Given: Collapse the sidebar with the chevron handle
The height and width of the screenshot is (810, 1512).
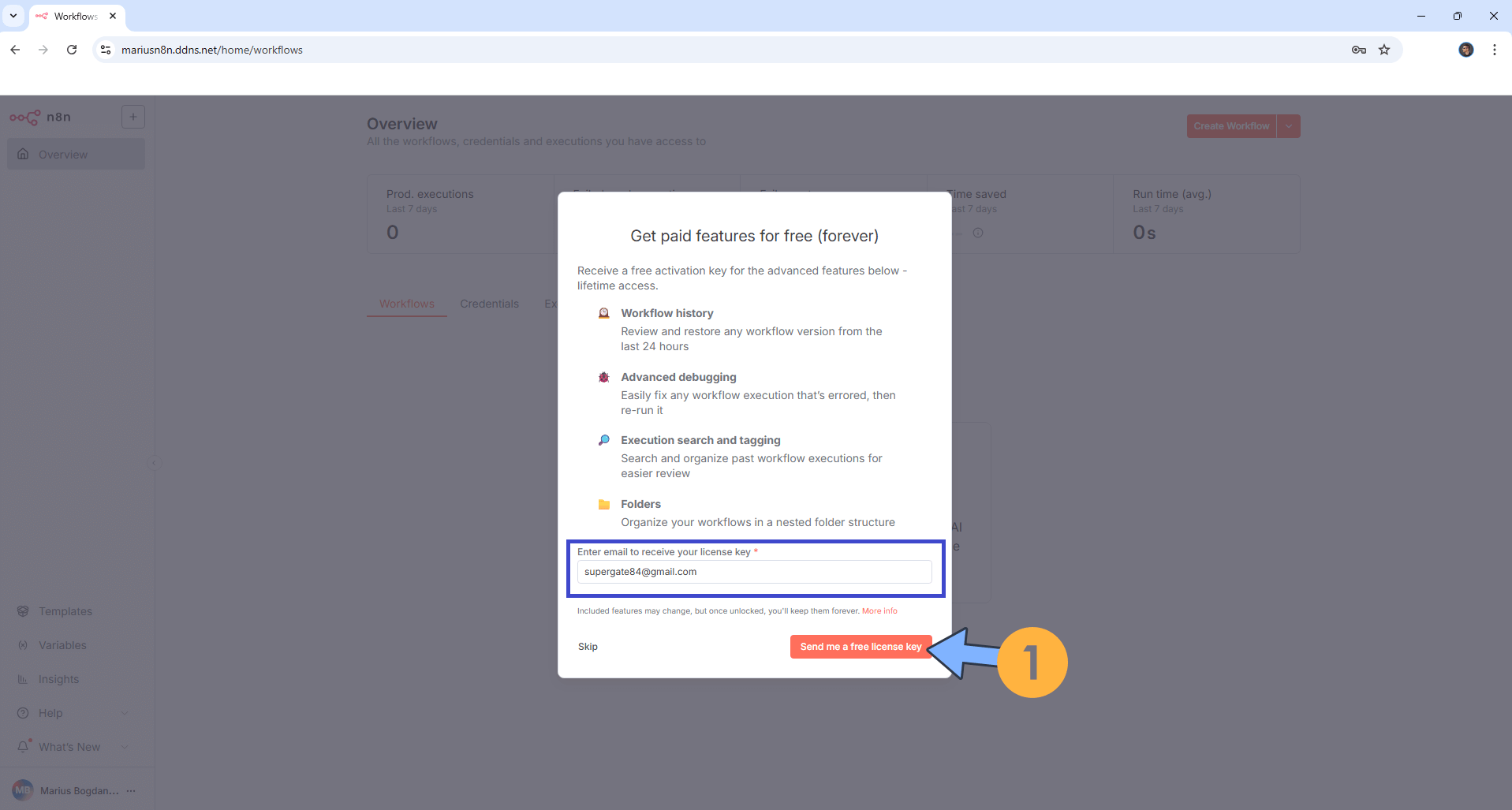Looking at the screenshot, I should (x=155, y=464).
